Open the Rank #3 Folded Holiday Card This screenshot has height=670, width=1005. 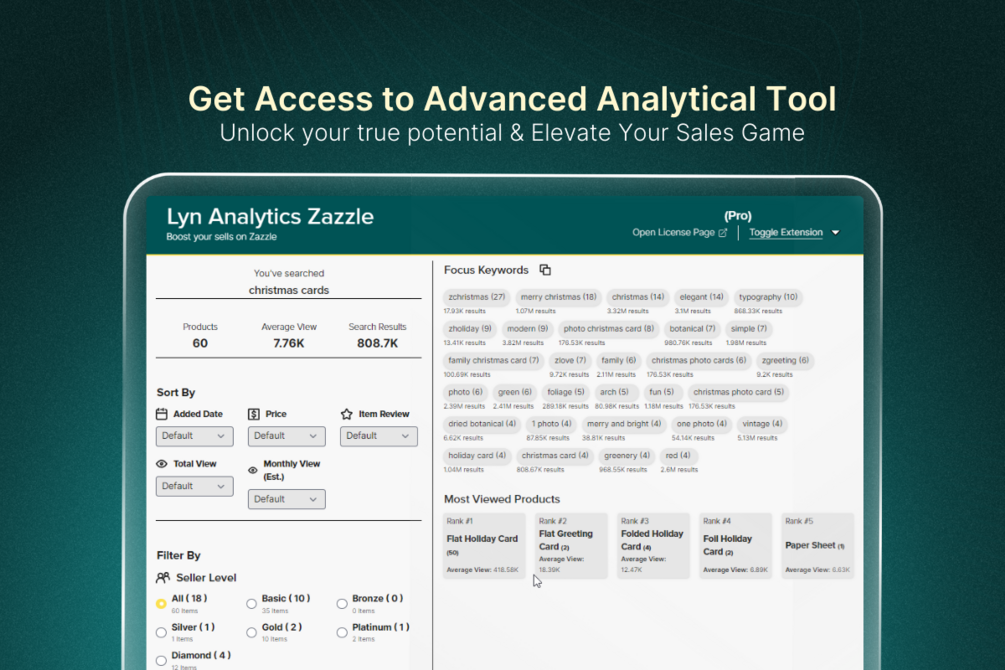[653, 546]
